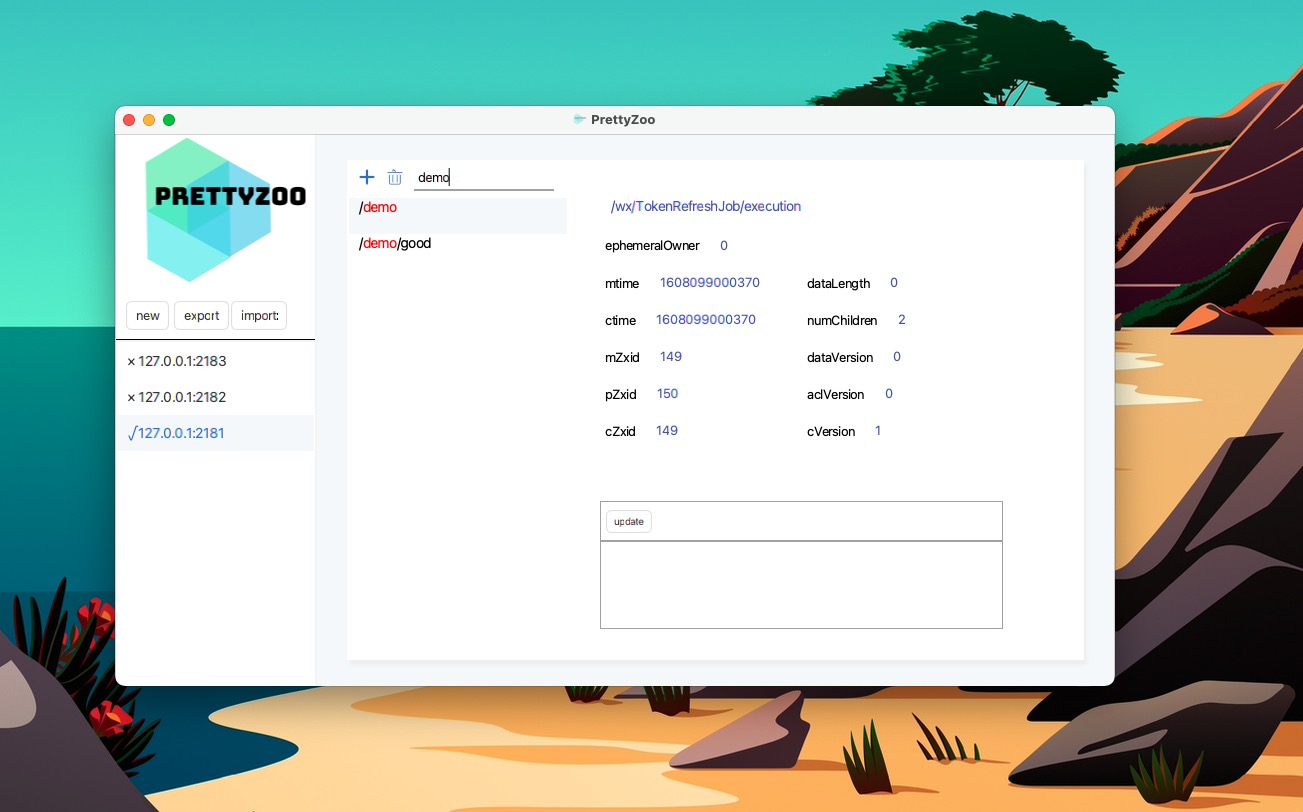This screenshot has height=812, width=1303.
Task: Click the plus icon to add a node
Action: click(x=366, y=177)
